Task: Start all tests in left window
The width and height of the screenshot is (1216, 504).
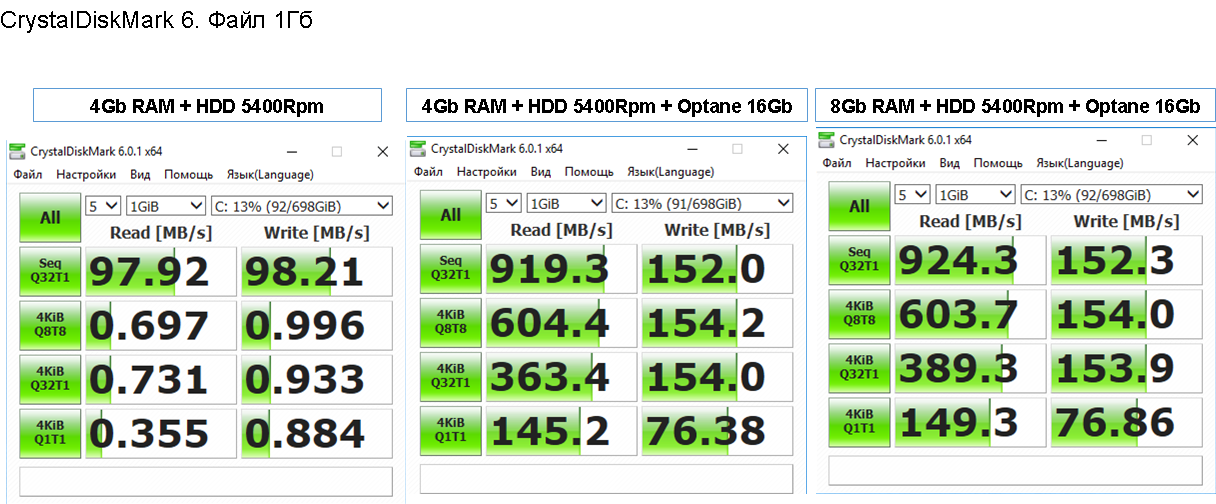Action: pos(50,217)
